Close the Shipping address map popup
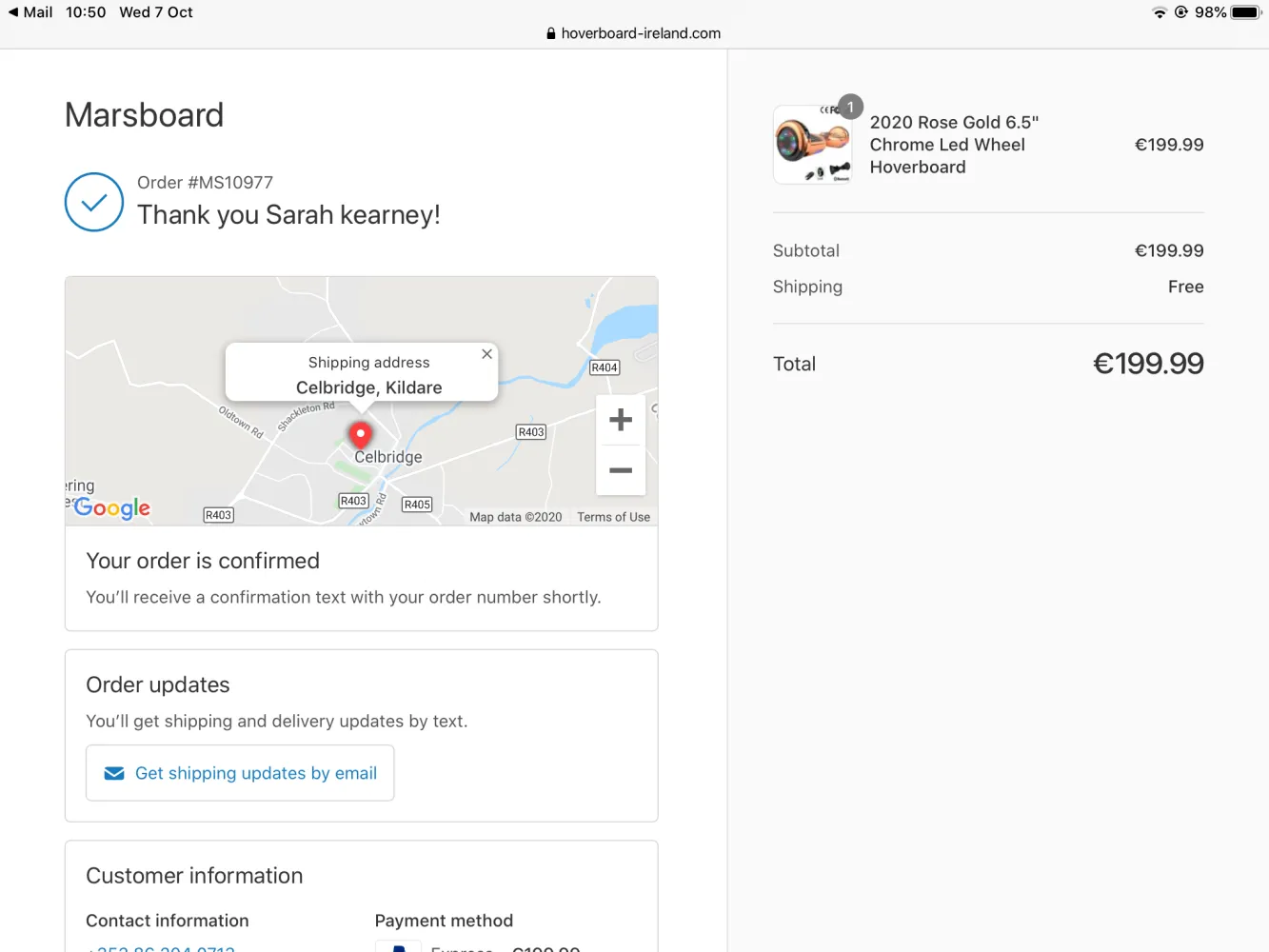The height and width of the screenshot is (952, 1269). tap(486, 354)
